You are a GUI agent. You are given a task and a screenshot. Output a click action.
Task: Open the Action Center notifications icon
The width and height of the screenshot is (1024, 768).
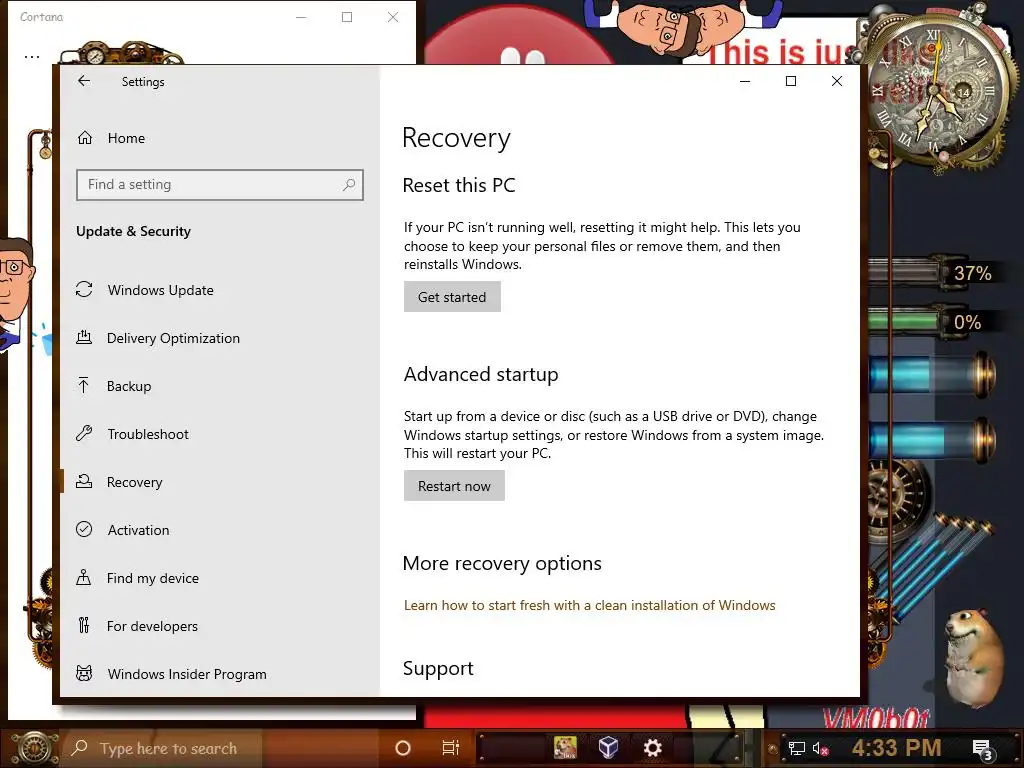982,749
